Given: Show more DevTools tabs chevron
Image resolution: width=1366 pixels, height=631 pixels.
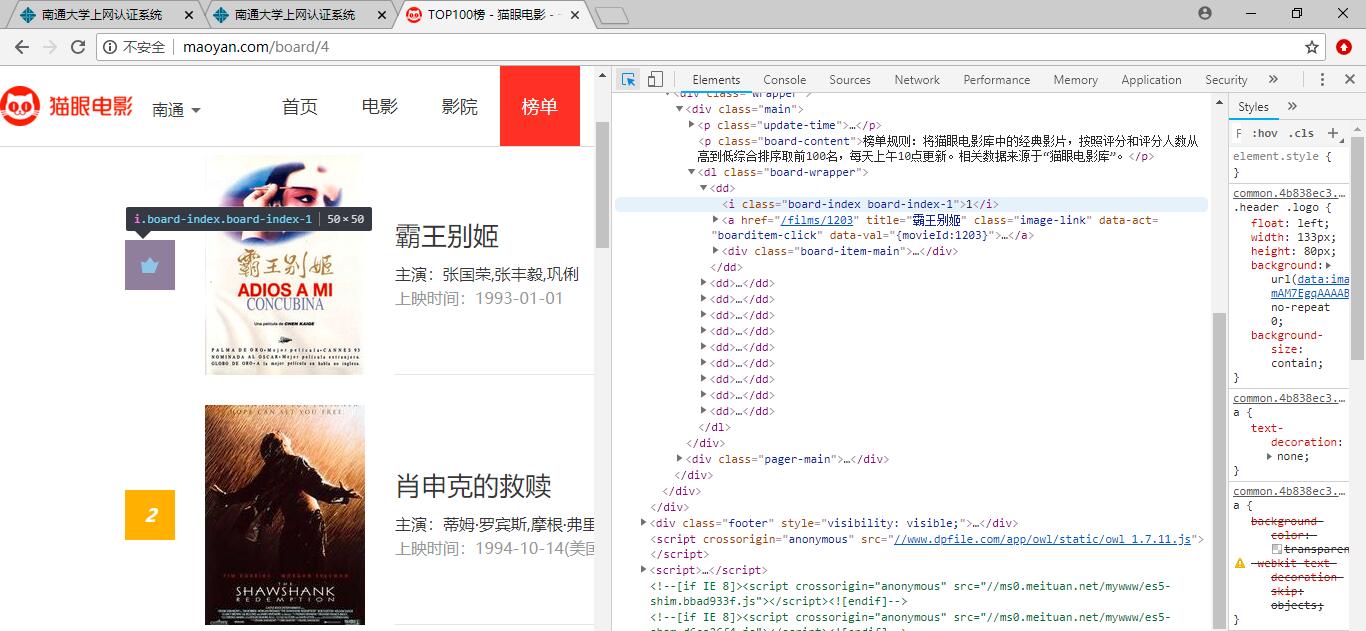Looking at the screenshot, I should 1273,79.
